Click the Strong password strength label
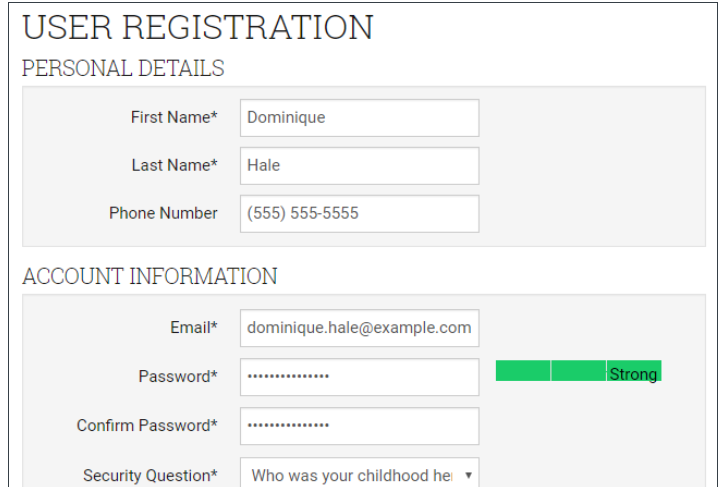 (633, 374)
